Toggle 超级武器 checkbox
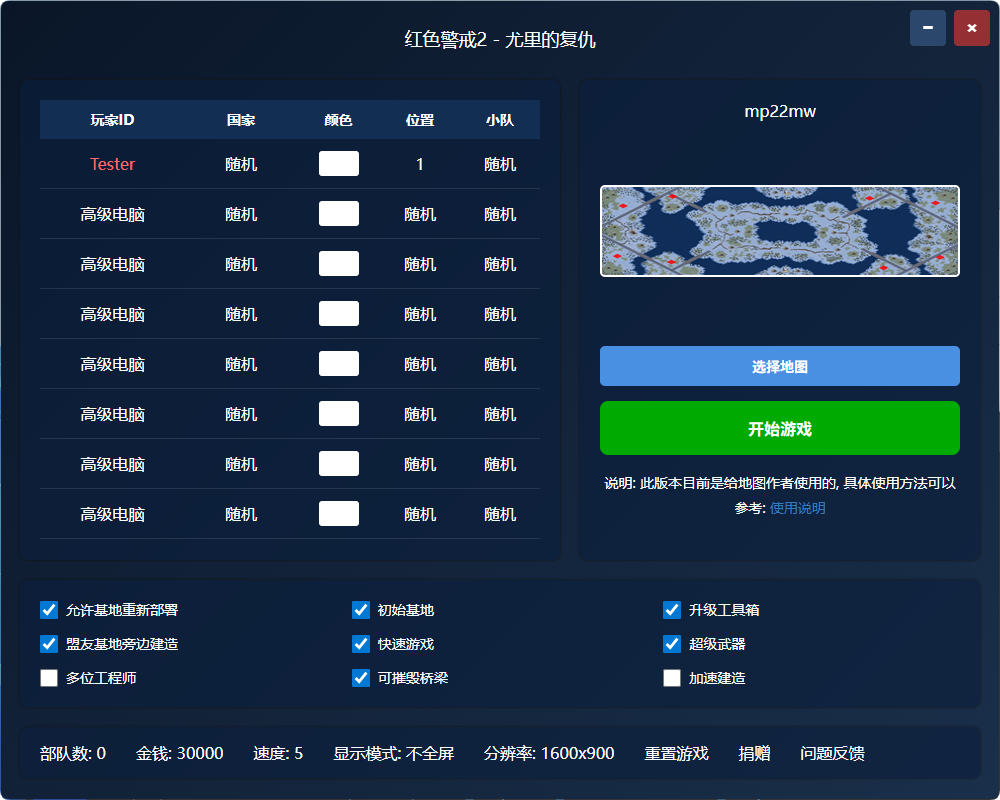This screenshot has width=1000, height=800. 672,644
